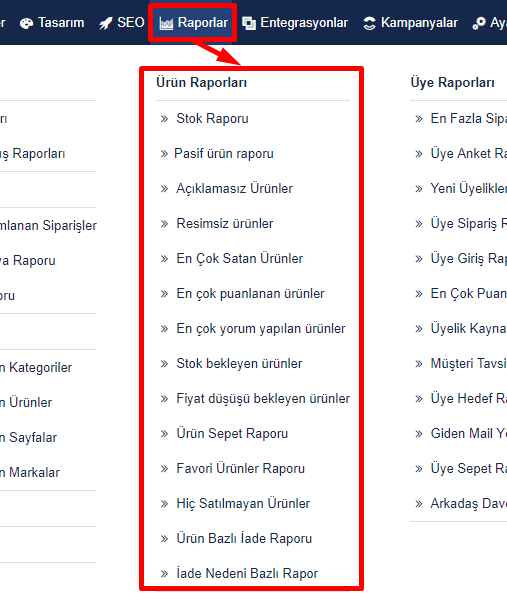Click the double-chevron icon before Resimsiz ürünler
The image size is (507, 593).
point(164,224)
